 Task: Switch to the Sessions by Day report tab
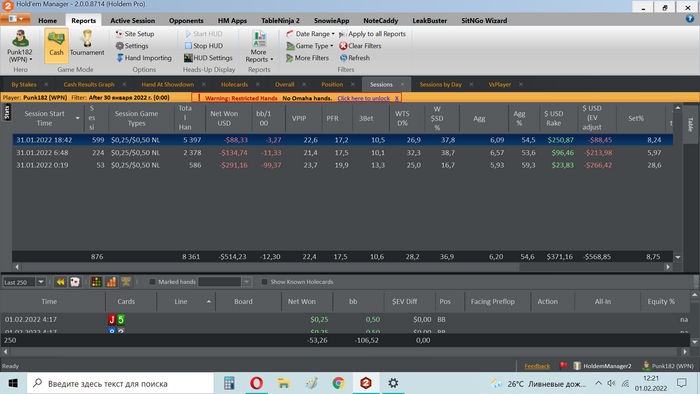[441, 84]
